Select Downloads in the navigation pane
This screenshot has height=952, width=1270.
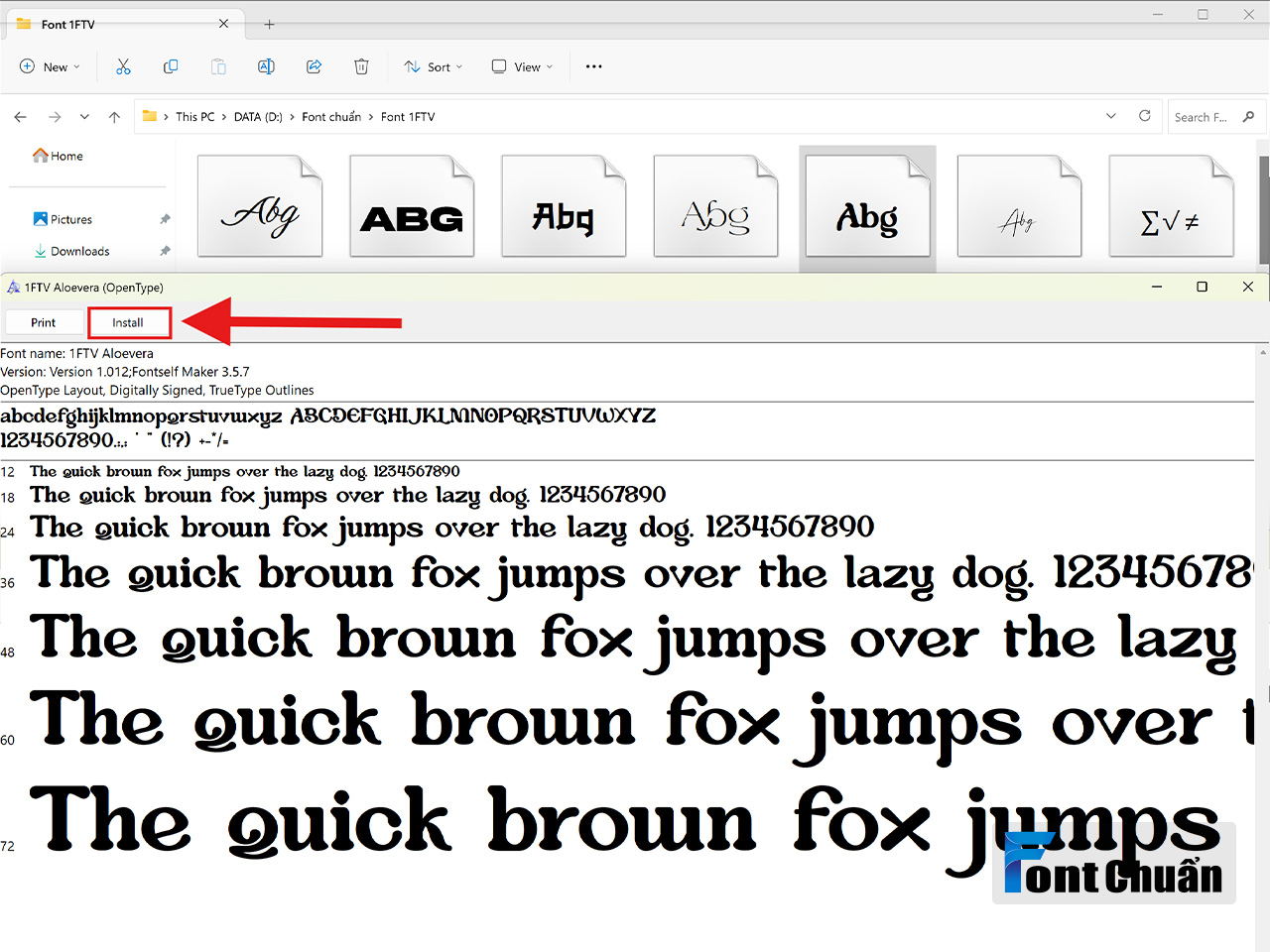point(80,251)
